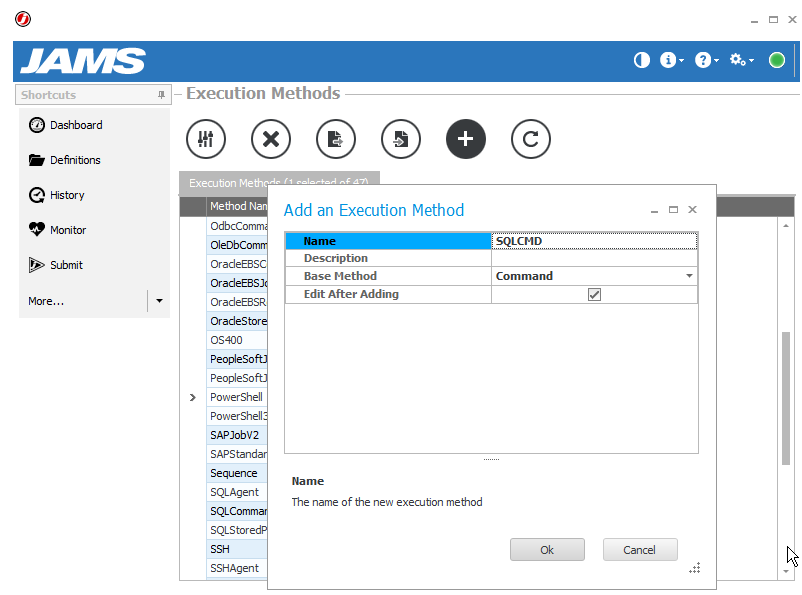
Task: Expand the More shortcuts dropdown arrow
Action: (159, 301)
